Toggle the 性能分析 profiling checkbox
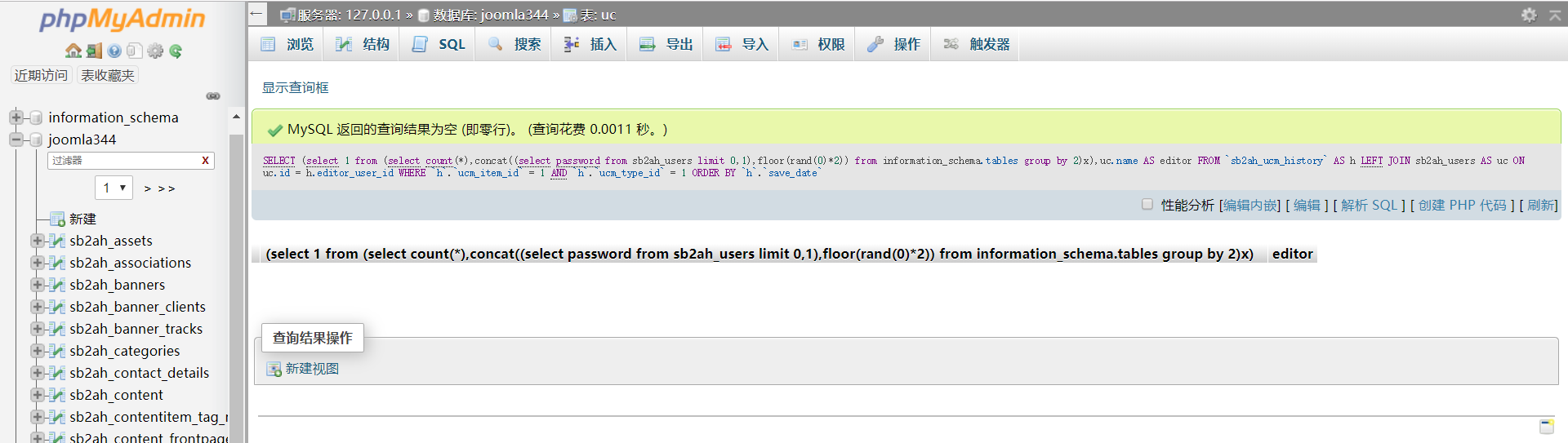1568x443 pixels. [x=1147, y=205]
